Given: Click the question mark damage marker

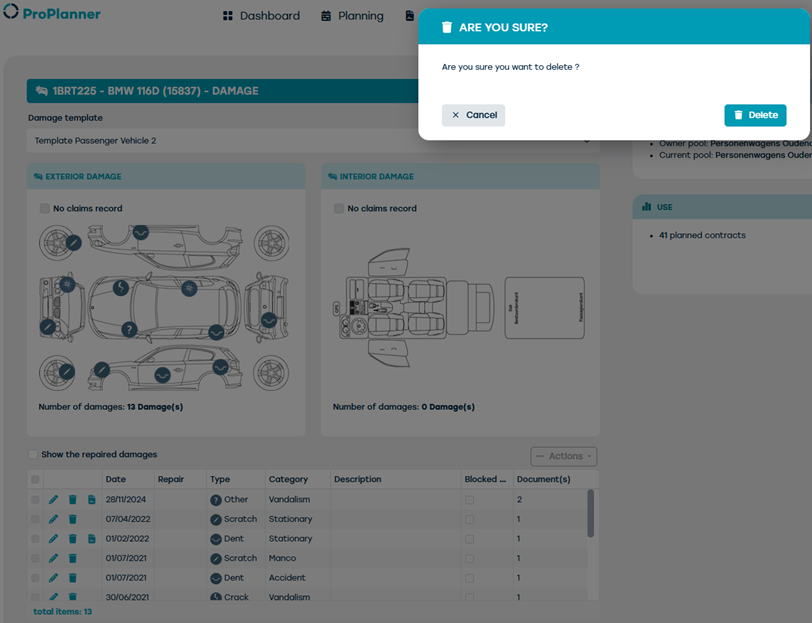Looking at the screenshot, I should [129, 329].
